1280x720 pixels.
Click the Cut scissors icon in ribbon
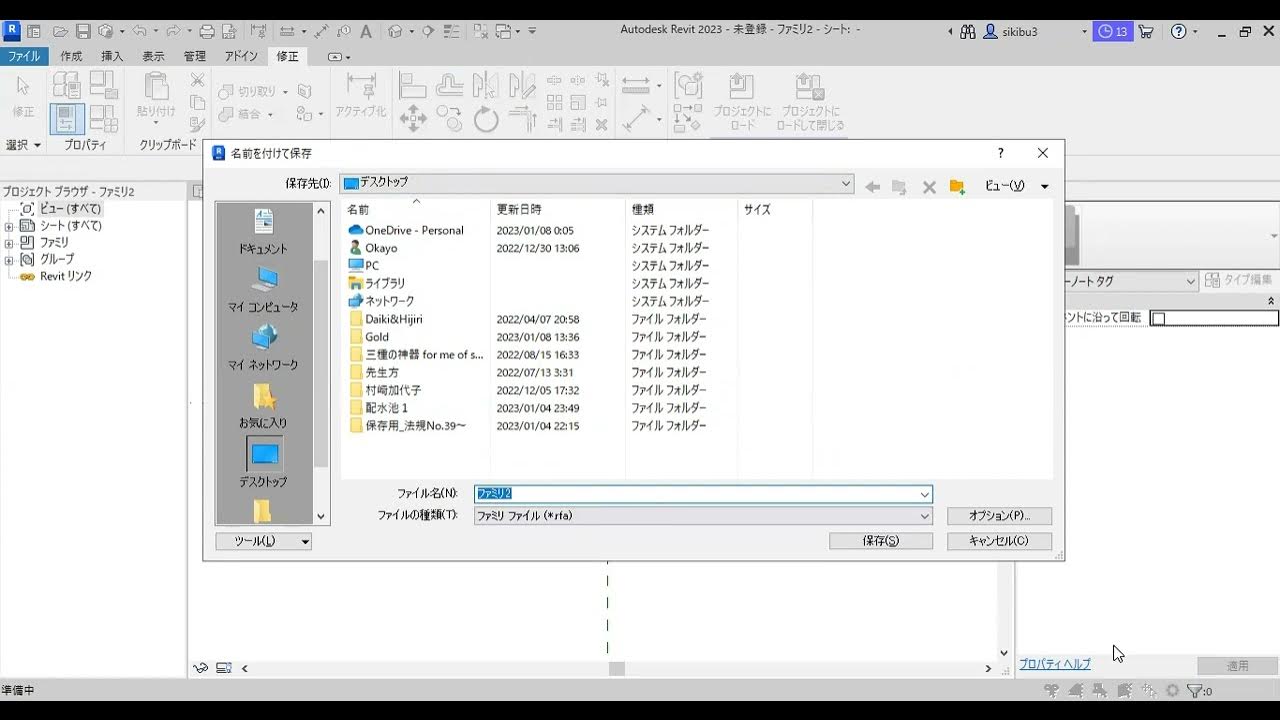tap(197, 80)
